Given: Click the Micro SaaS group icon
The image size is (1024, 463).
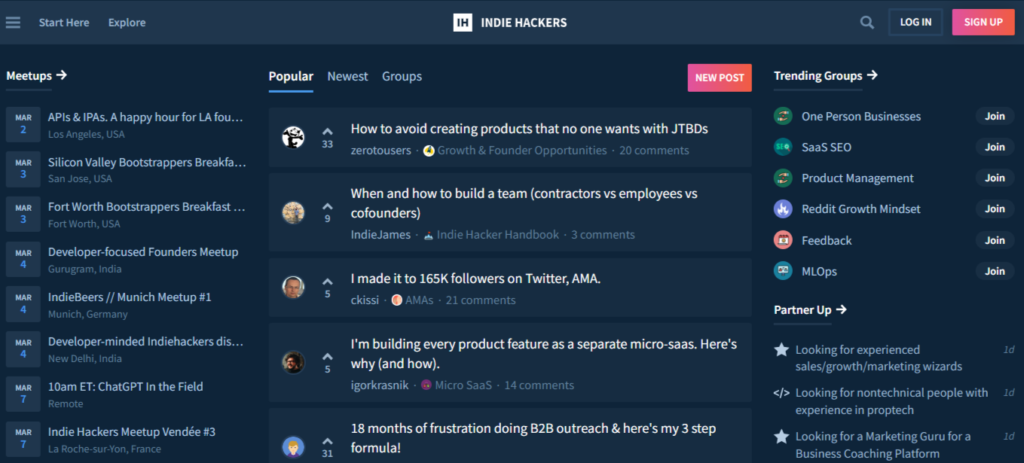Looking at the screenshot, I should 426,385.
